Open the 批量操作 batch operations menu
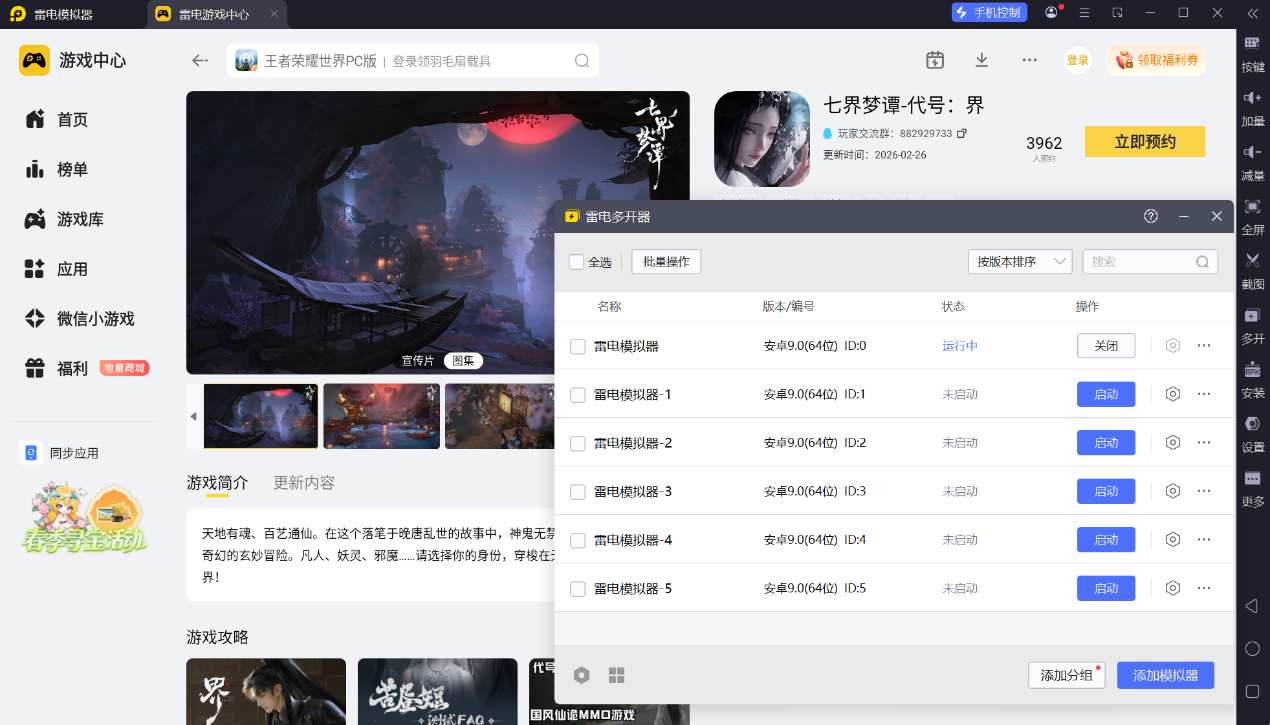Screen dimensions: 1270x725 666,262
